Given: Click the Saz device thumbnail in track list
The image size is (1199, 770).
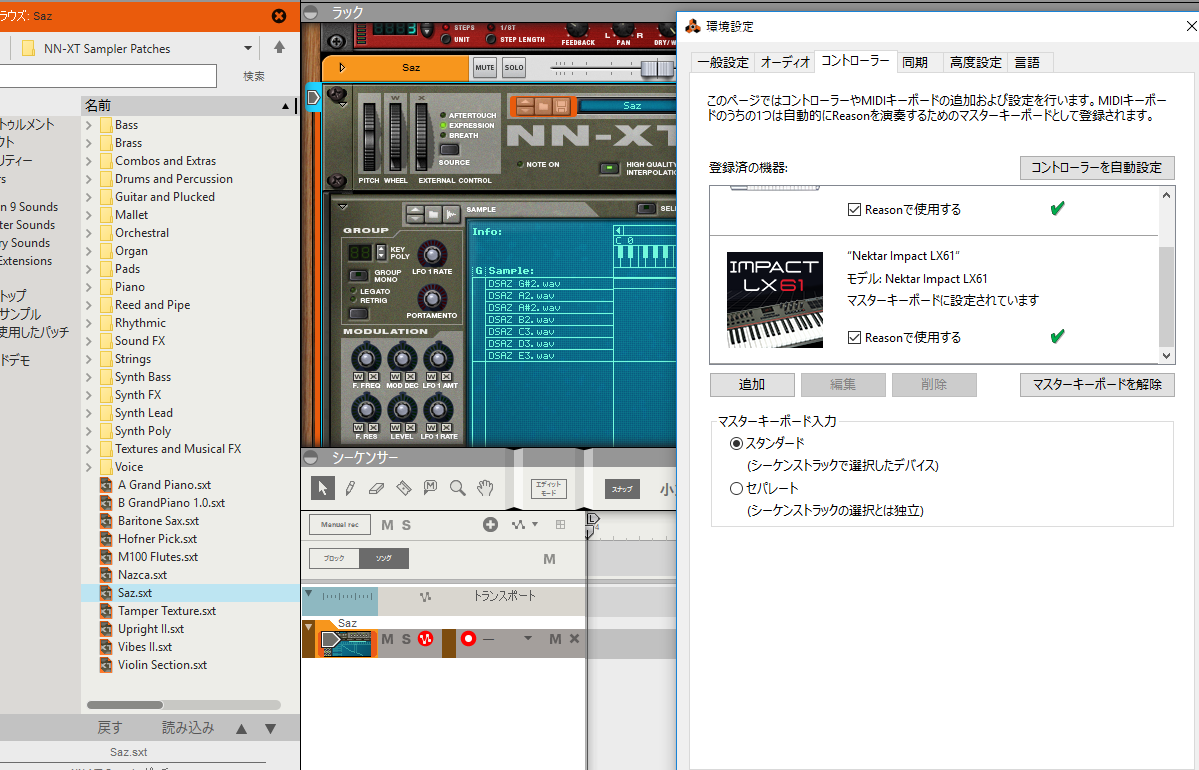Looking at the screenshot, I should coord(347,643).
